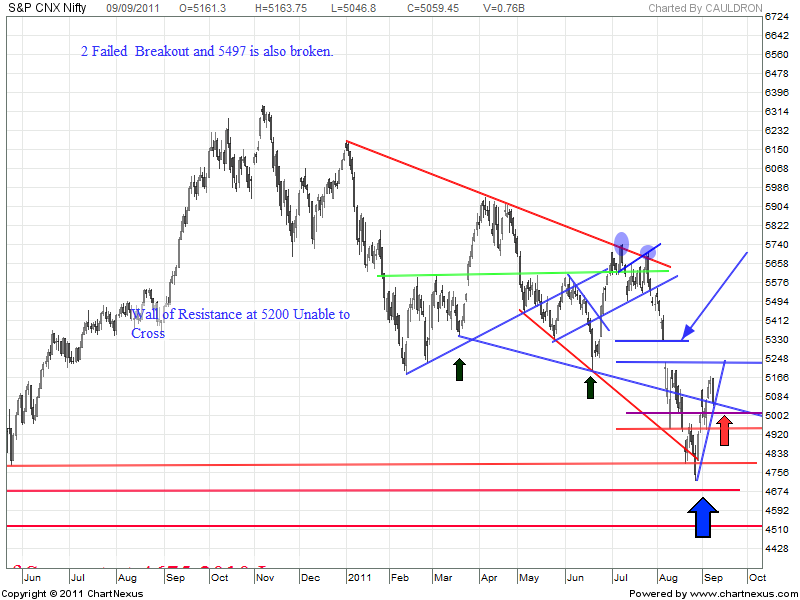Click the 2011 label on the time axis
The height and width of the screenshot is (600, 800).
tap(357, 578)
